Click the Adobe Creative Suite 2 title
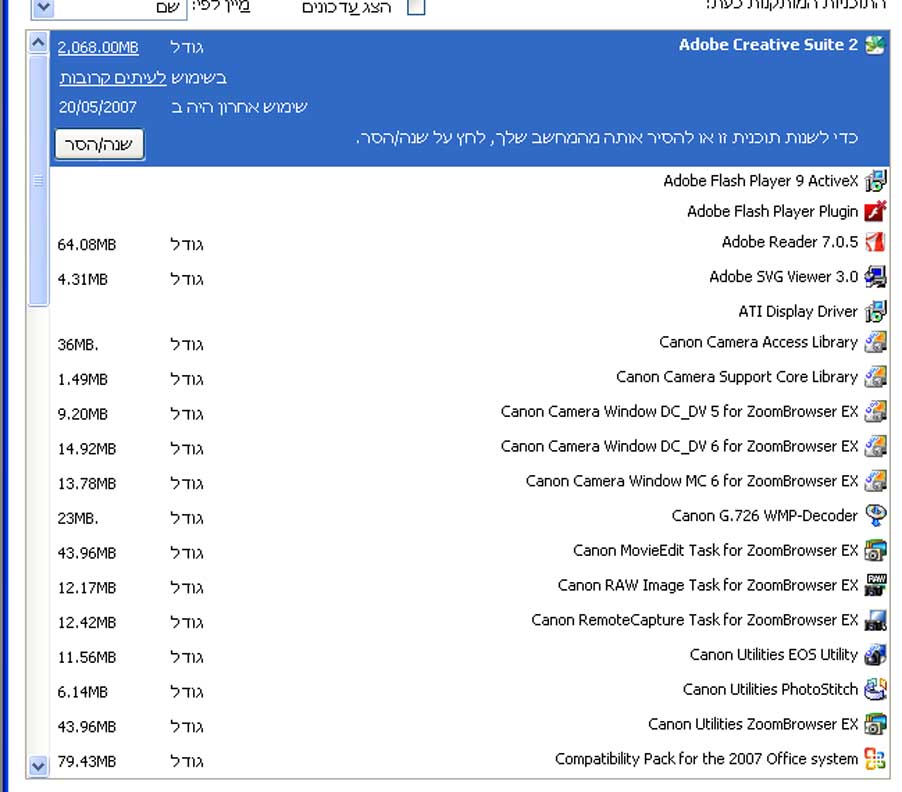This screenshot has height=792, width=902. (768, 45)
